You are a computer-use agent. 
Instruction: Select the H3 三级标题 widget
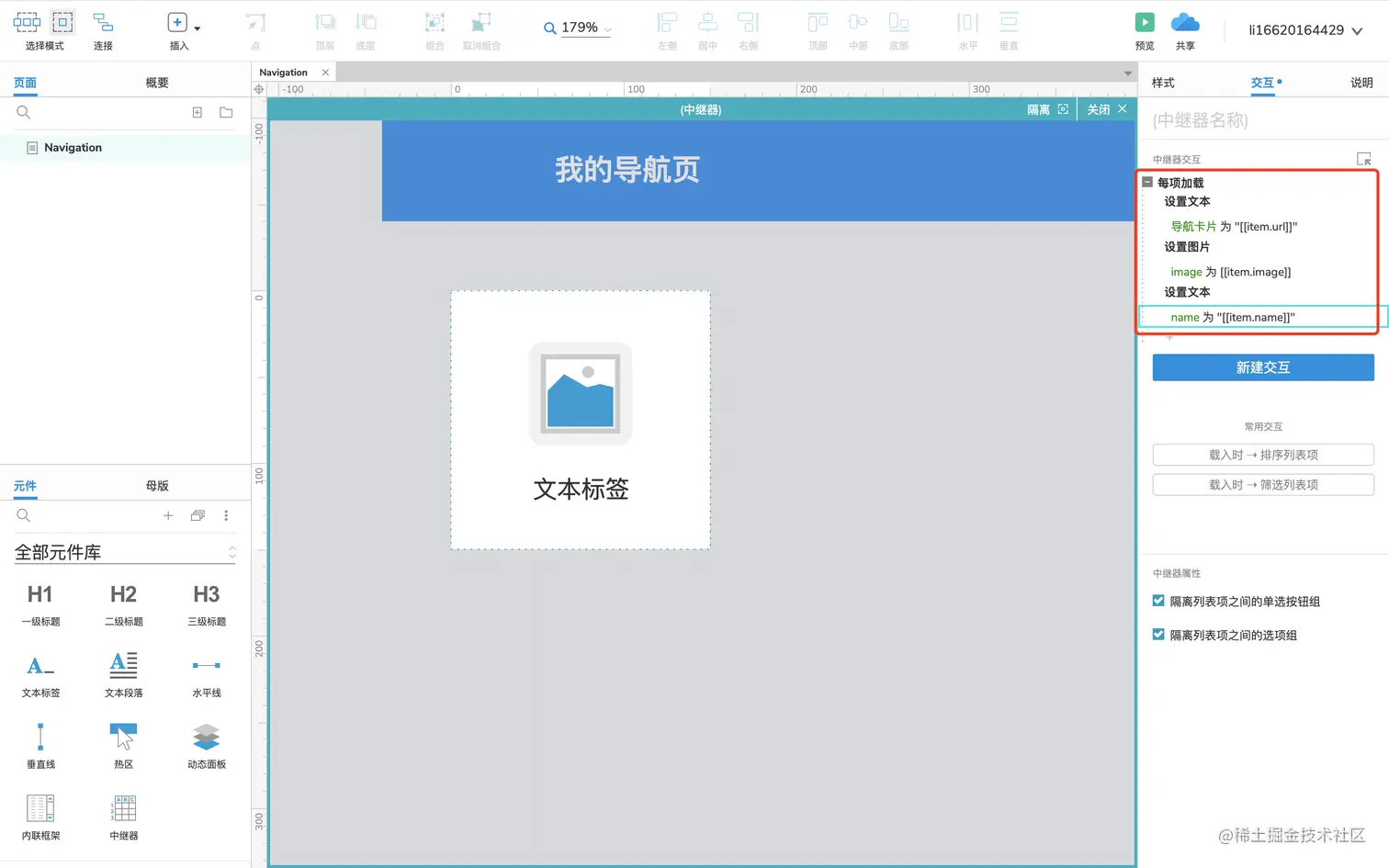click(x=207, y=604)
